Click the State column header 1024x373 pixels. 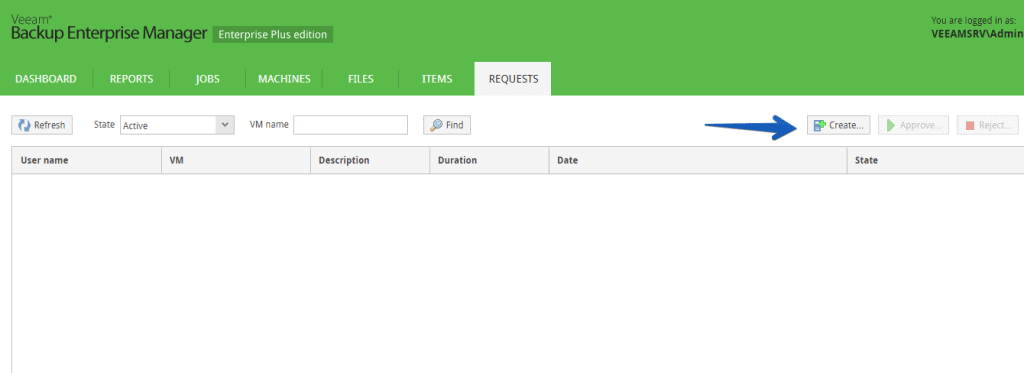[935, 160]
